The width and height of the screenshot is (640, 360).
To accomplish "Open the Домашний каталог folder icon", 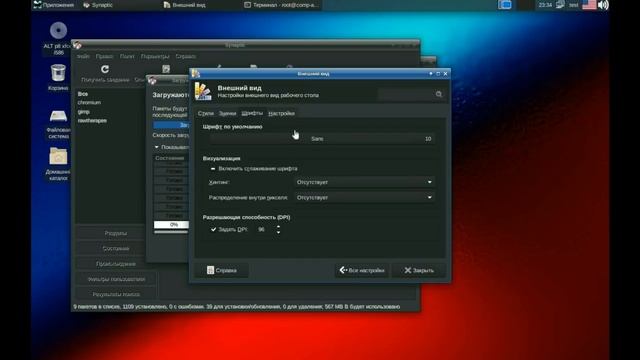I will [58, 156].
